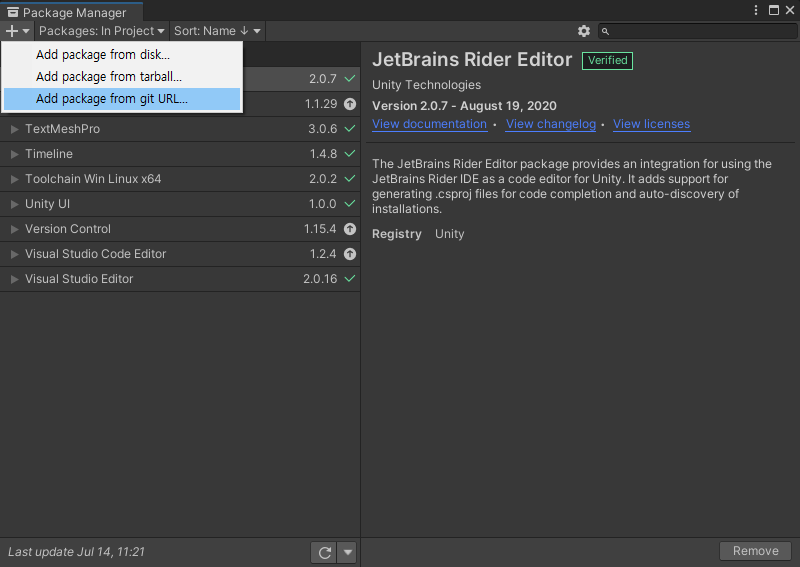This screenshot has height=567, width=800.
Task: Click the Unity Technologies author text
Action: [x=427, y=85]
